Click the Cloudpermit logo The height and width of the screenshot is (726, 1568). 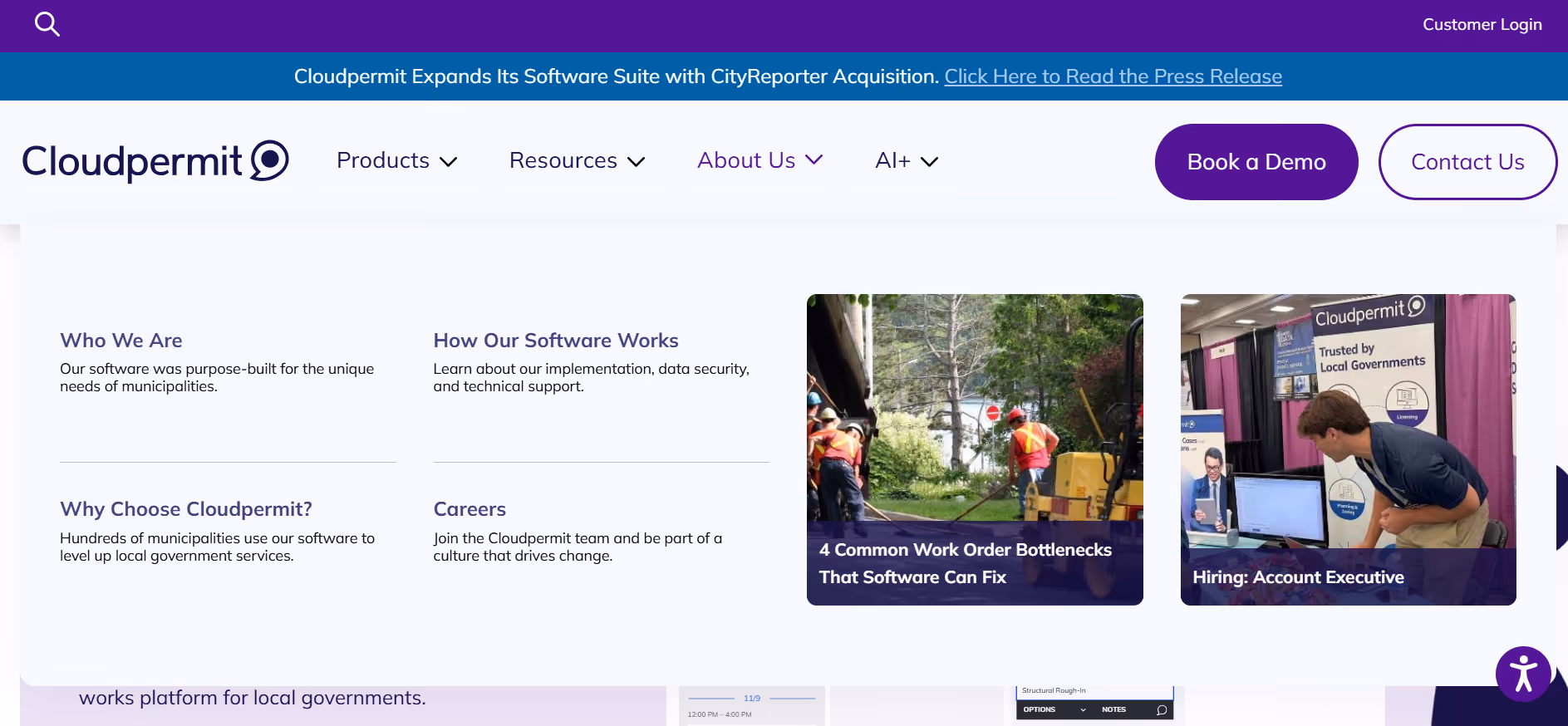[x=155, y=161]
